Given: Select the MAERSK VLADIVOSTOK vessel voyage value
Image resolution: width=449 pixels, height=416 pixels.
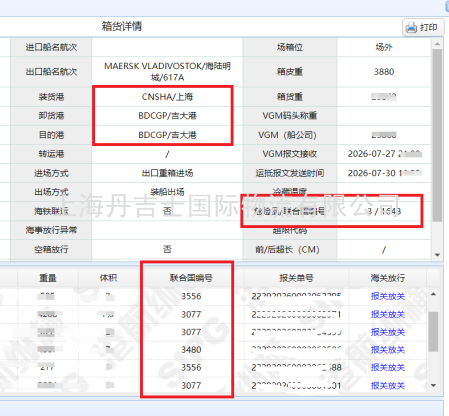Looking at the screenshot, I should 167,72.
